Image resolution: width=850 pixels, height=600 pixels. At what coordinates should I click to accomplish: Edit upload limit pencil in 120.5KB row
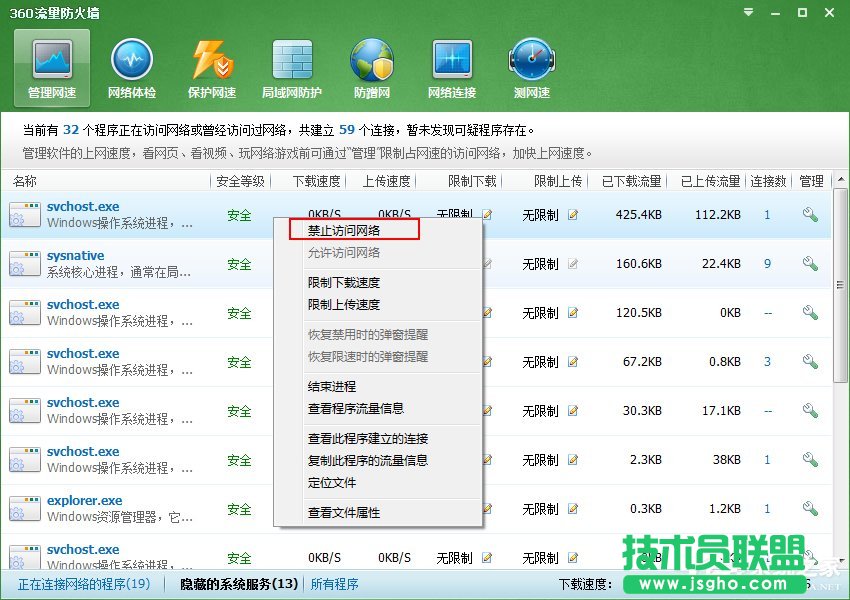click(573, 313)
